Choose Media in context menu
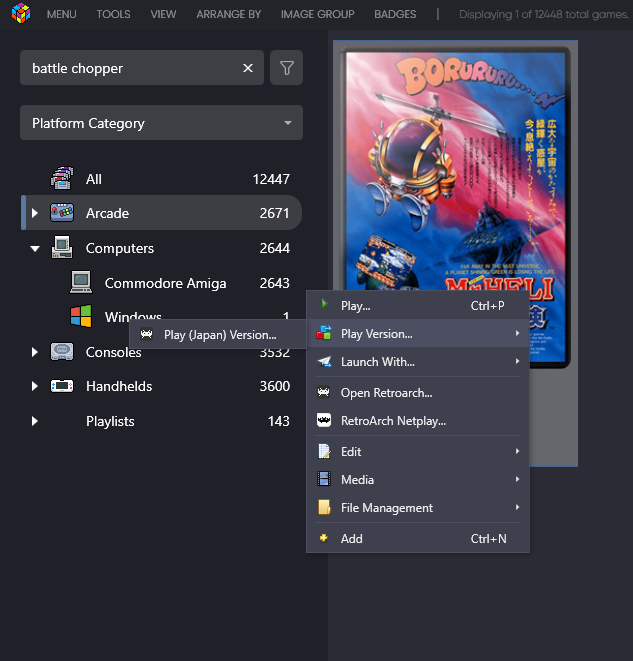Viewport: 633px width, 661px height. (418, 479)
